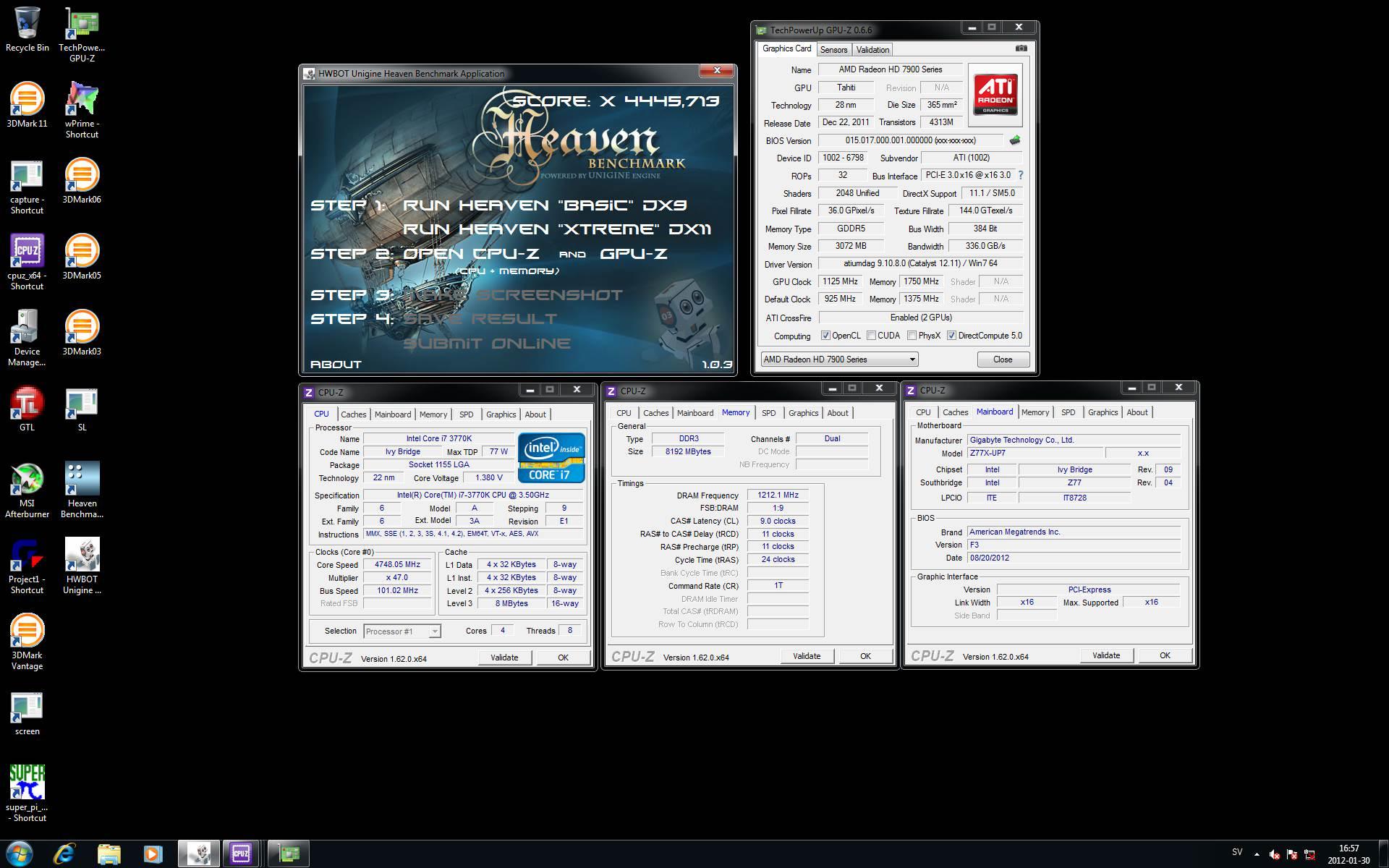The width and height of the screenshot is (1389, 868).
Task: Click OPEN CPU-Z in step 2
Action: tap(471, 254)
